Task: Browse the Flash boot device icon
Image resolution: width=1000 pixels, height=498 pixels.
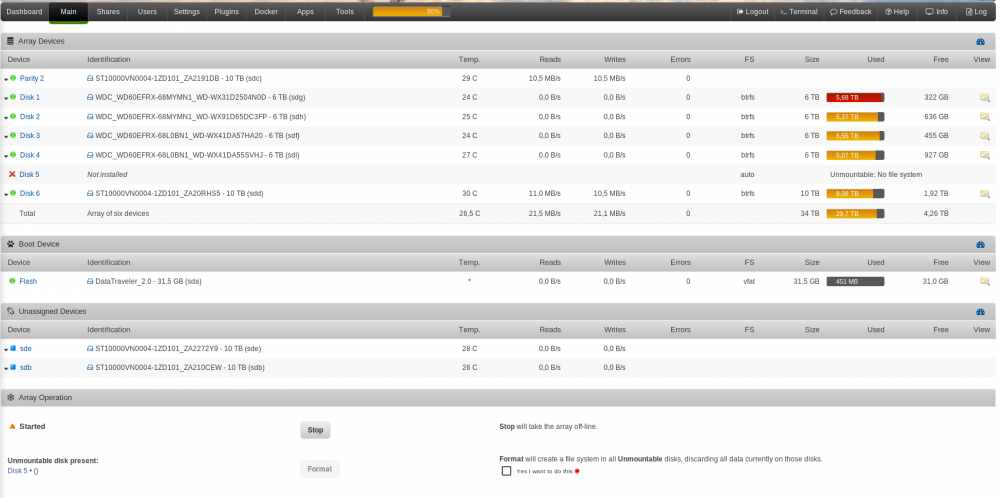Action: tap(985, 281)
